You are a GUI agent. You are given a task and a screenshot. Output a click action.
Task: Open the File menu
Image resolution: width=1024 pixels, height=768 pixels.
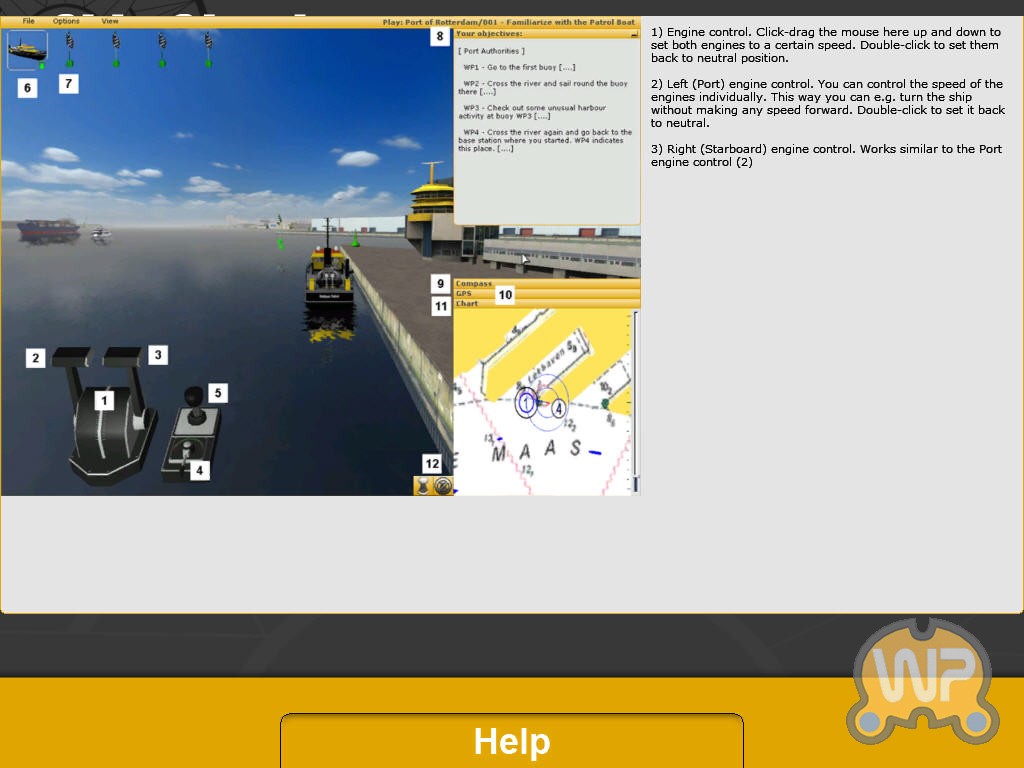coord(28,21)
